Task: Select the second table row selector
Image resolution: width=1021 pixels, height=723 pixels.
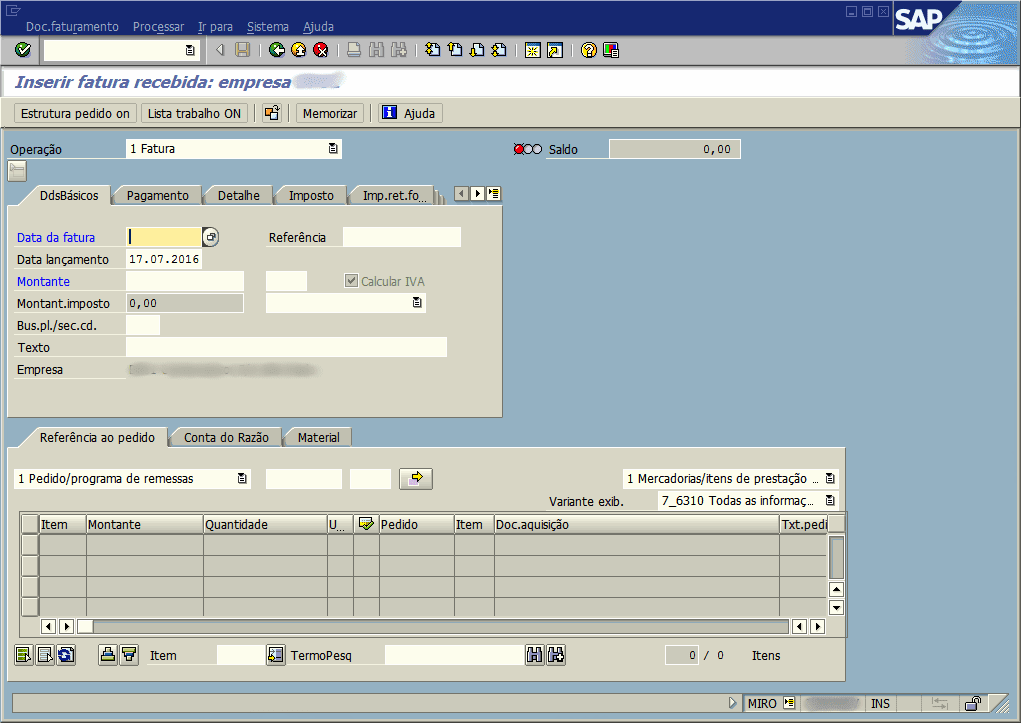Action: [x=30, y=565]
